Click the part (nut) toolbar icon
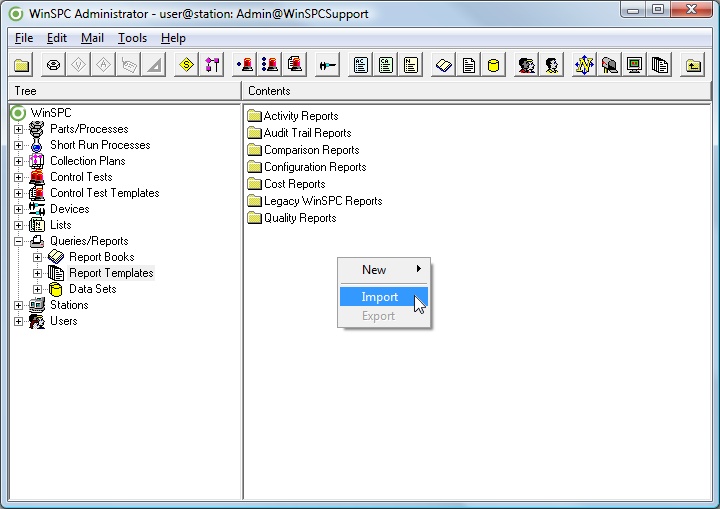This screenshot has width=720, height=509. (x=53, y=65)
